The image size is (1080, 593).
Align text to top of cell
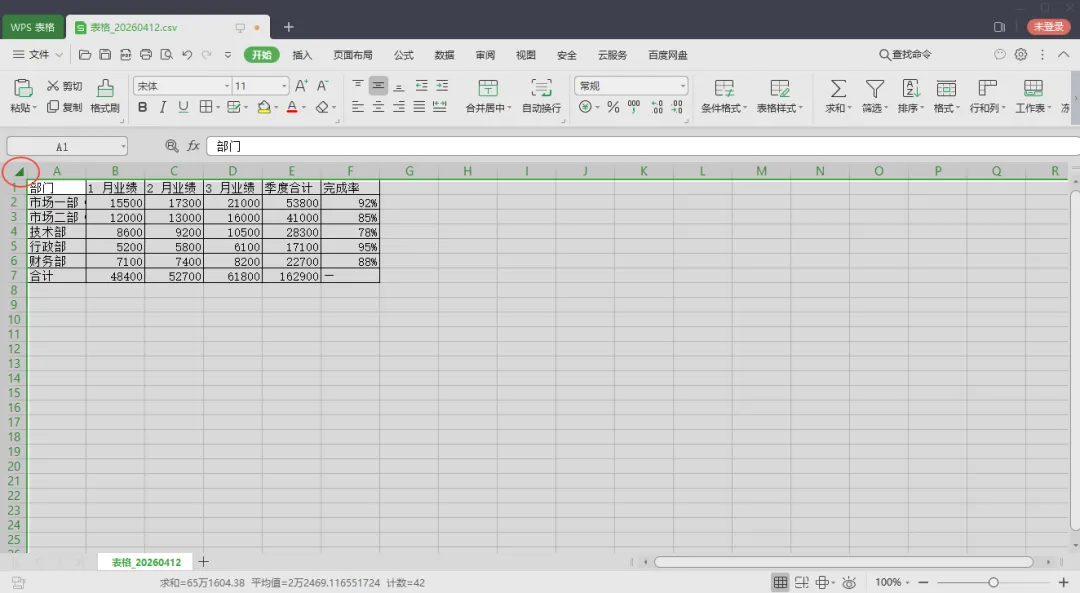357,85
